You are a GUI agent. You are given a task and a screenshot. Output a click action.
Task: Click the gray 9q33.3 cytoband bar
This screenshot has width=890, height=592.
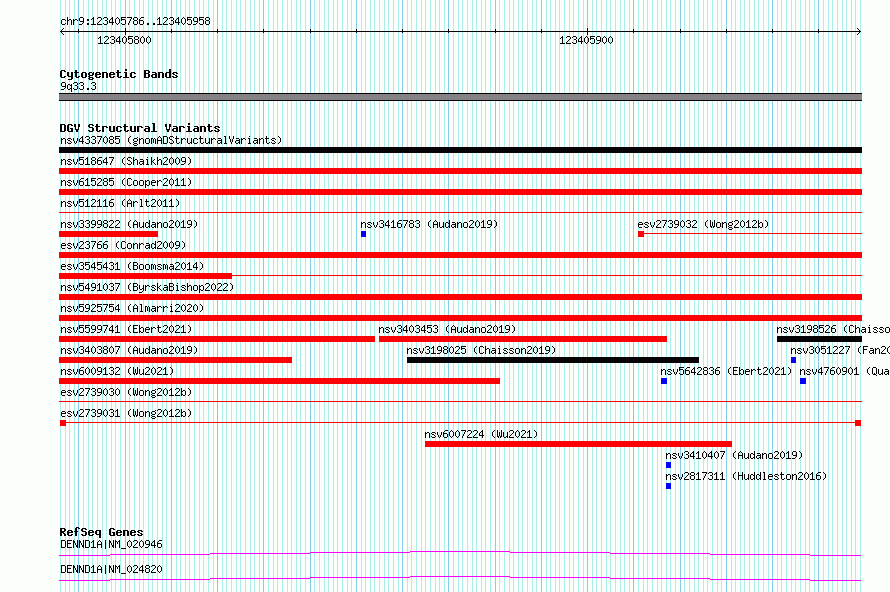[x=460, y=97]
